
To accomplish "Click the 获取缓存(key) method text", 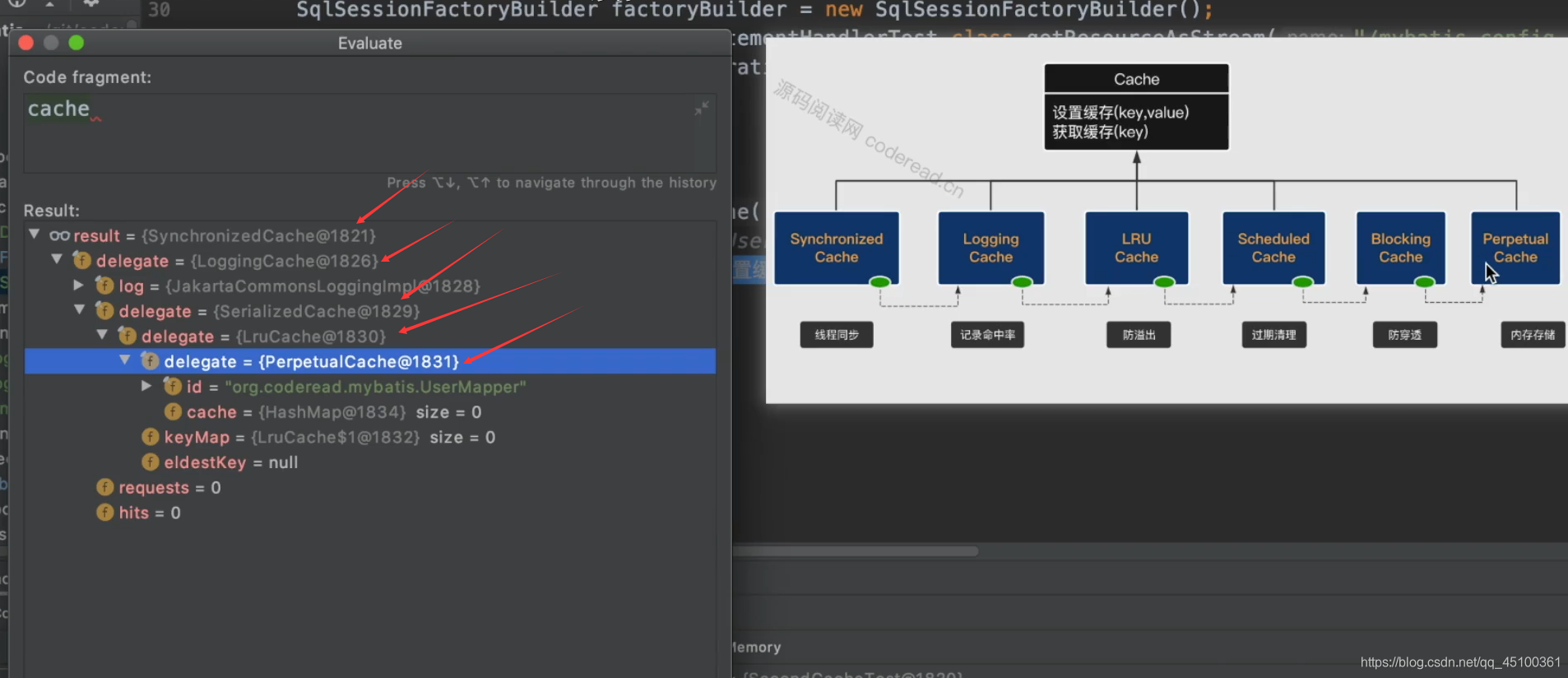I will click(x=1100, y=132).
